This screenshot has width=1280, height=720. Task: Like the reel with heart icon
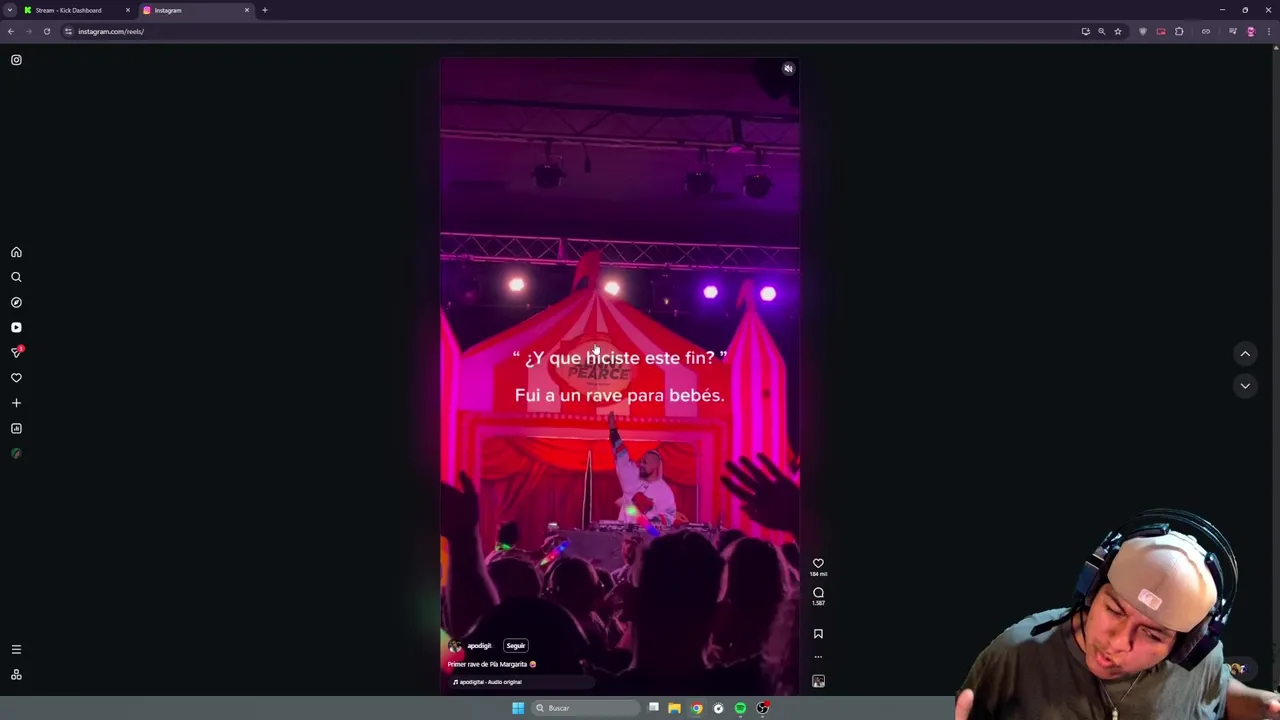(818, 563)
